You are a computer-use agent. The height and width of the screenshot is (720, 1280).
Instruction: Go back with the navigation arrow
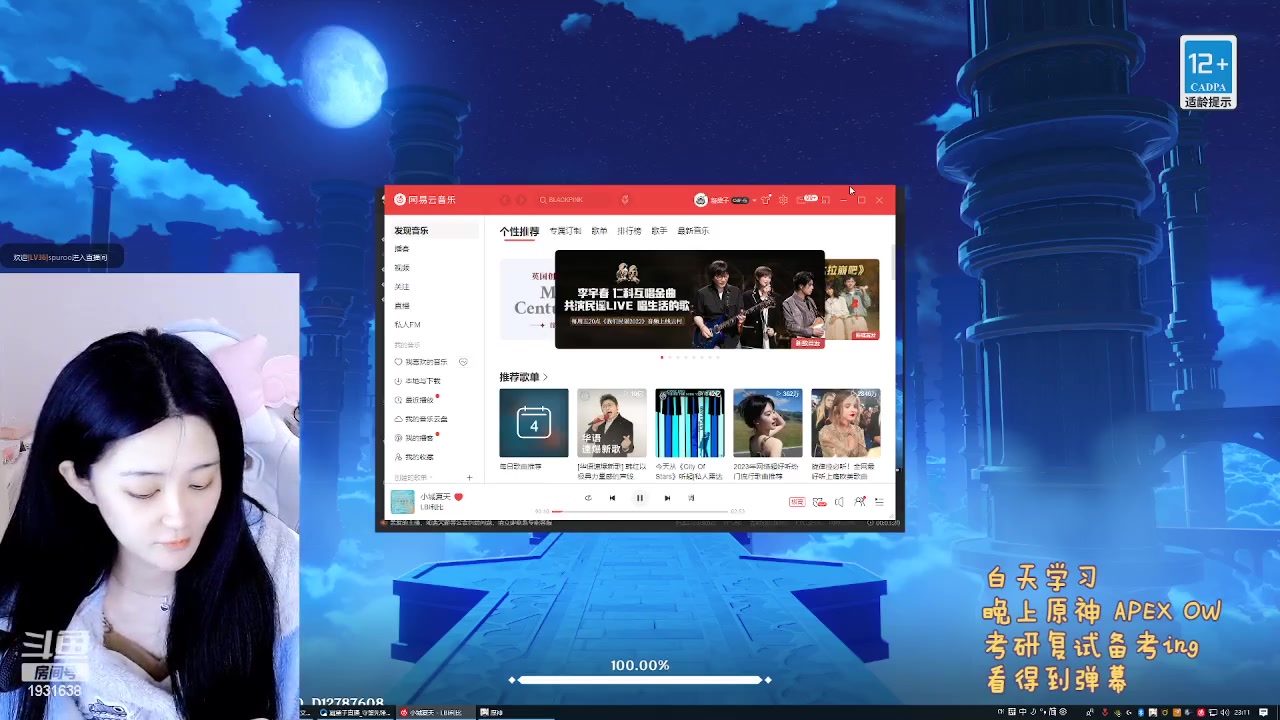(x=505, y=200)
